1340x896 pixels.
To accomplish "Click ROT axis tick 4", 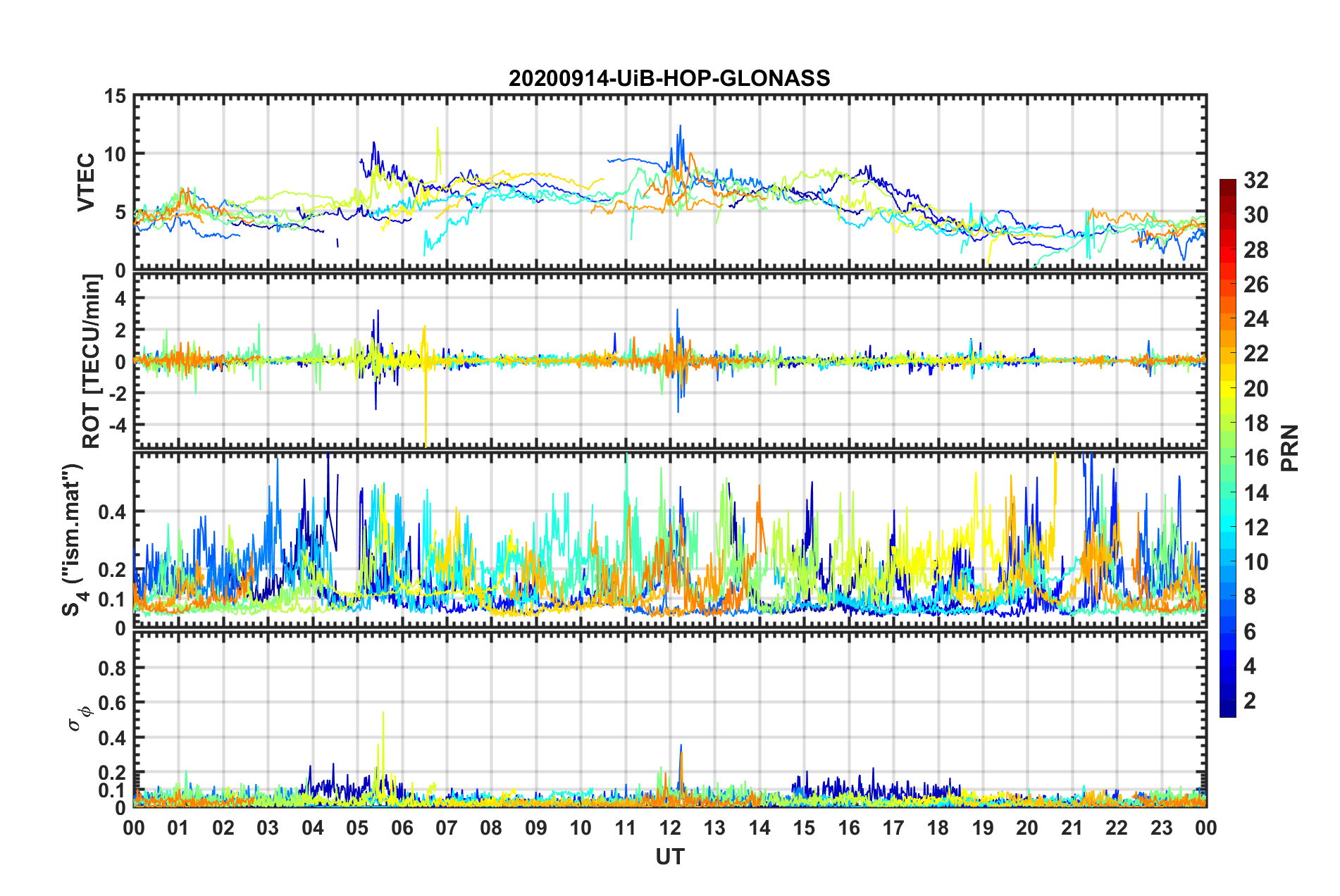I will (120, 299).
